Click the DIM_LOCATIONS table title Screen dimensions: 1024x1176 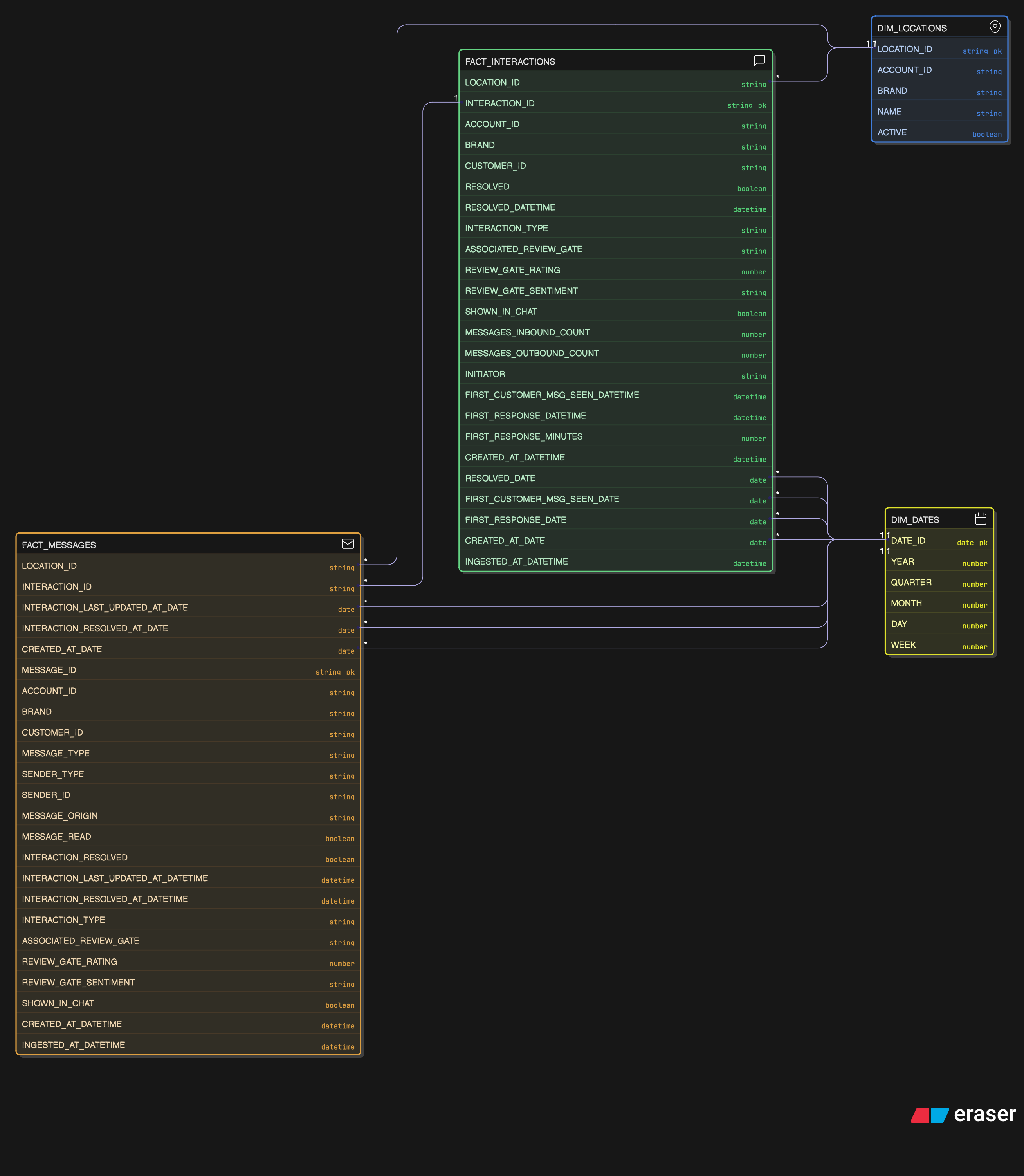[912, 27]
